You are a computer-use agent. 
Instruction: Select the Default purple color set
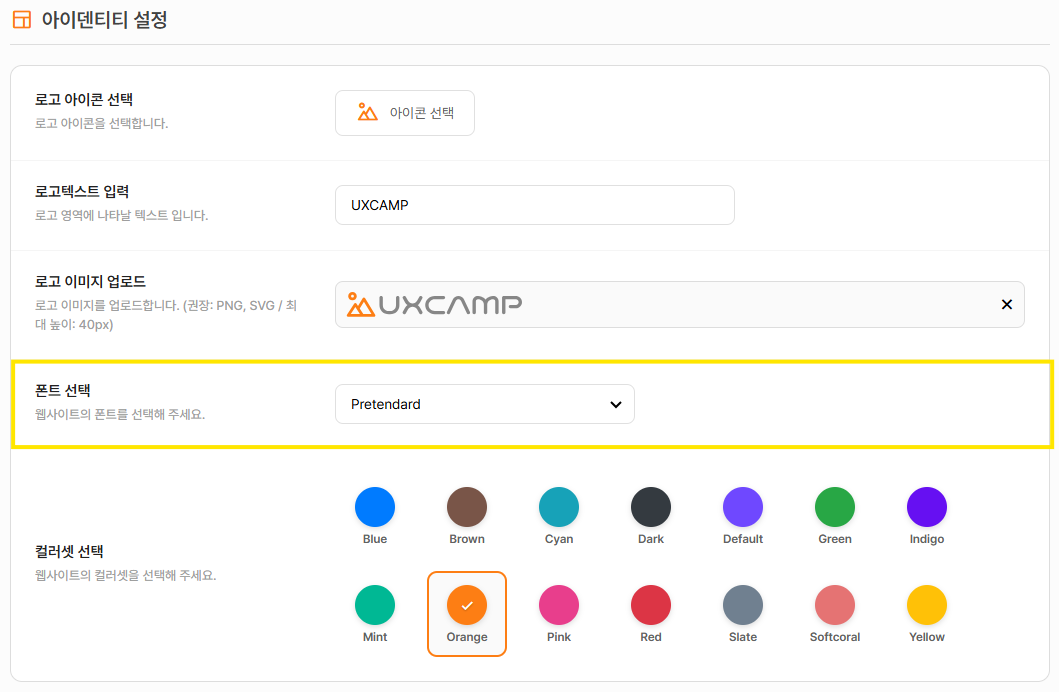point(743,508)
